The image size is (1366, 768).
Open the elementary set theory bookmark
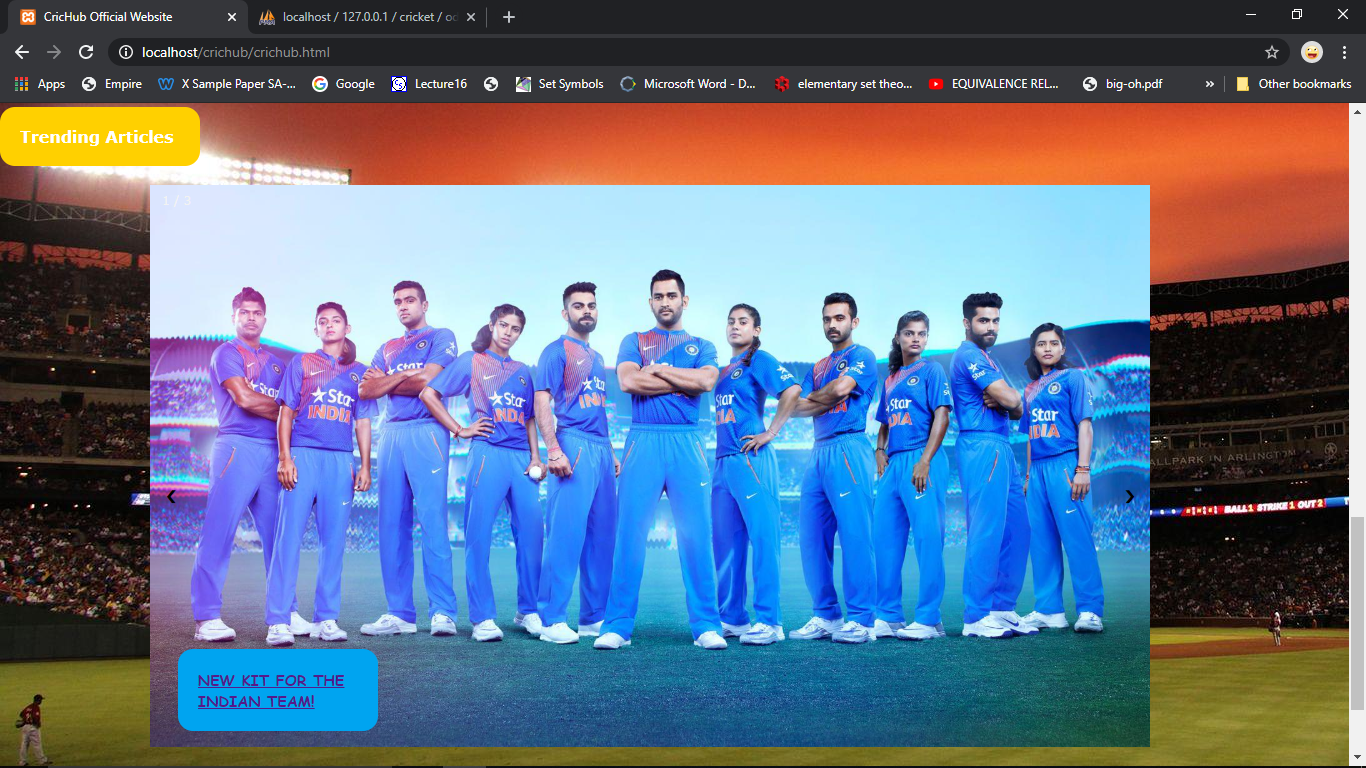point(843,84)
